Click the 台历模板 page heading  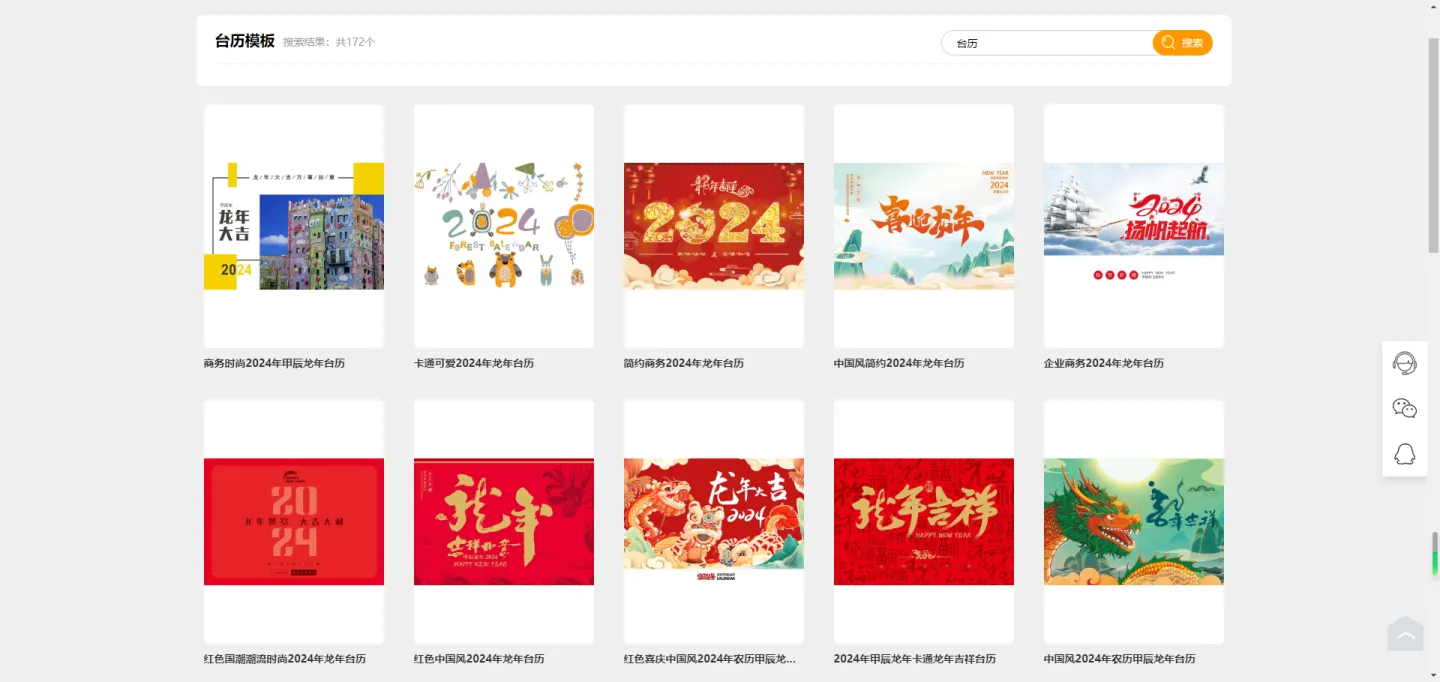(x=245, y=41)
